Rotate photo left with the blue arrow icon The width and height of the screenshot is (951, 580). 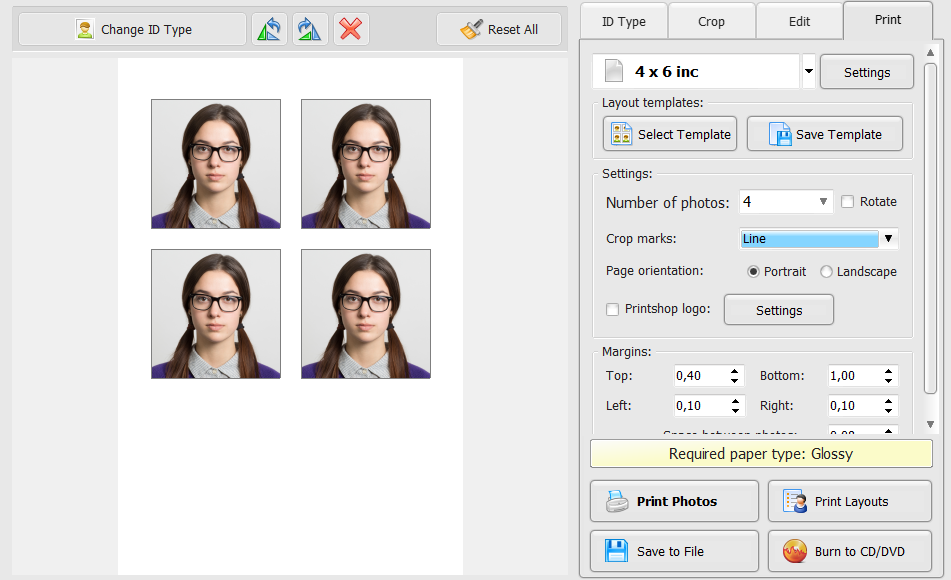point(269,29)
